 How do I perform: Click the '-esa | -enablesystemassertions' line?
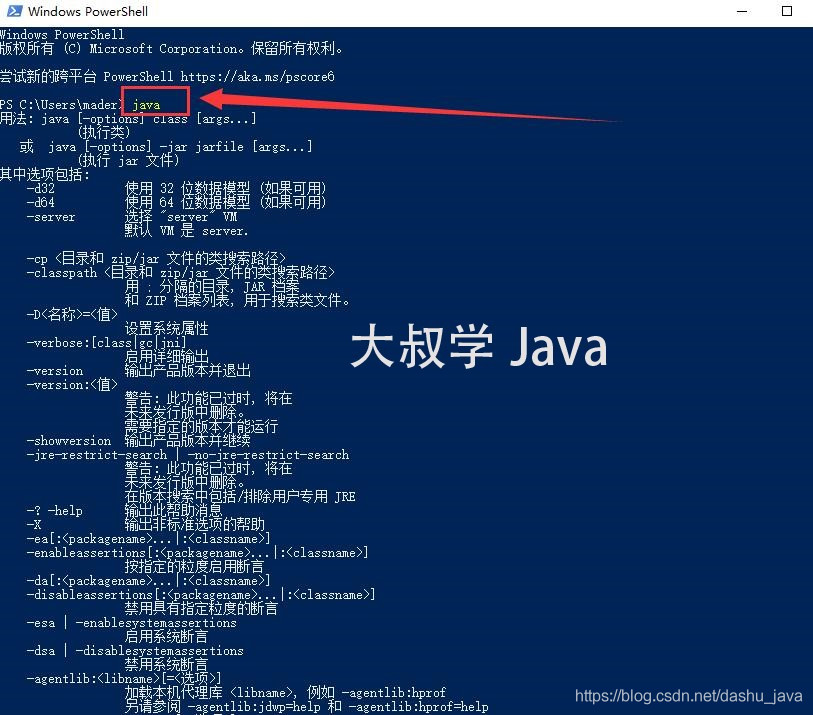132,623
